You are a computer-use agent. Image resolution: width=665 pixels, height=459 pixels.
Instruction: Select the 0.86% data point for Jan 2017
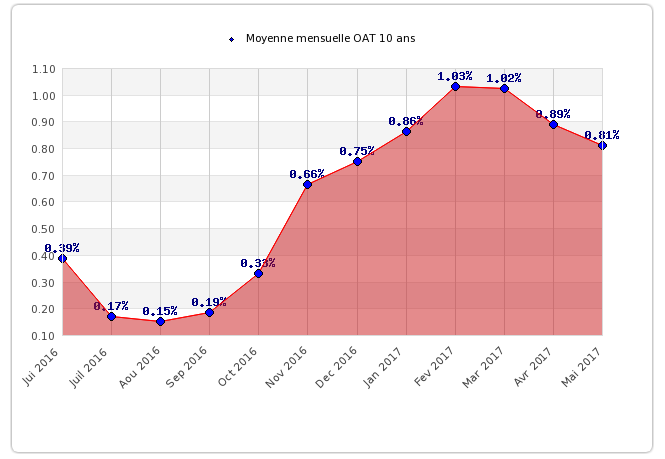[406, 132]
